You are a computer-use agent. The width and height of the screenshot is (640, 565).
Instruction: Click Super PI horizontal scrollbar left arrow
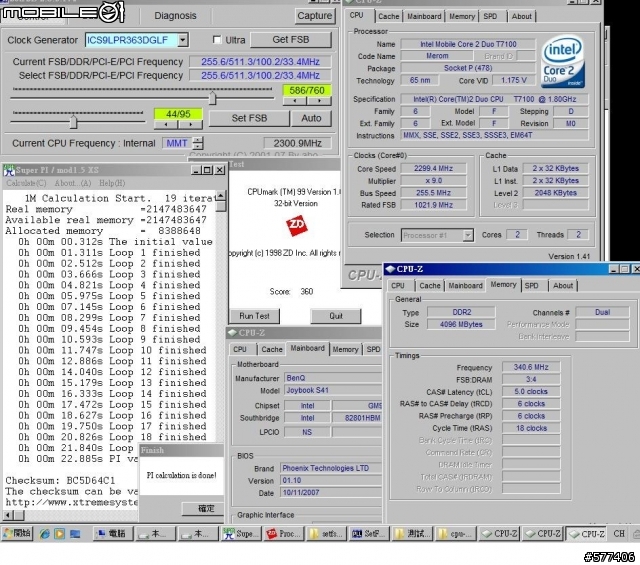(8, 515)
